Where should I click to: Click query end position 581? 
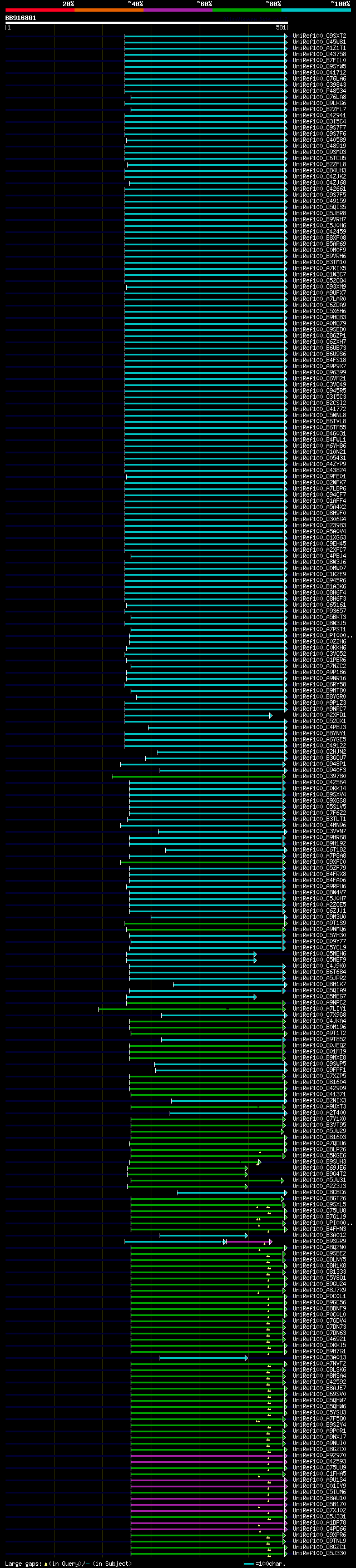tap(280, 27)
